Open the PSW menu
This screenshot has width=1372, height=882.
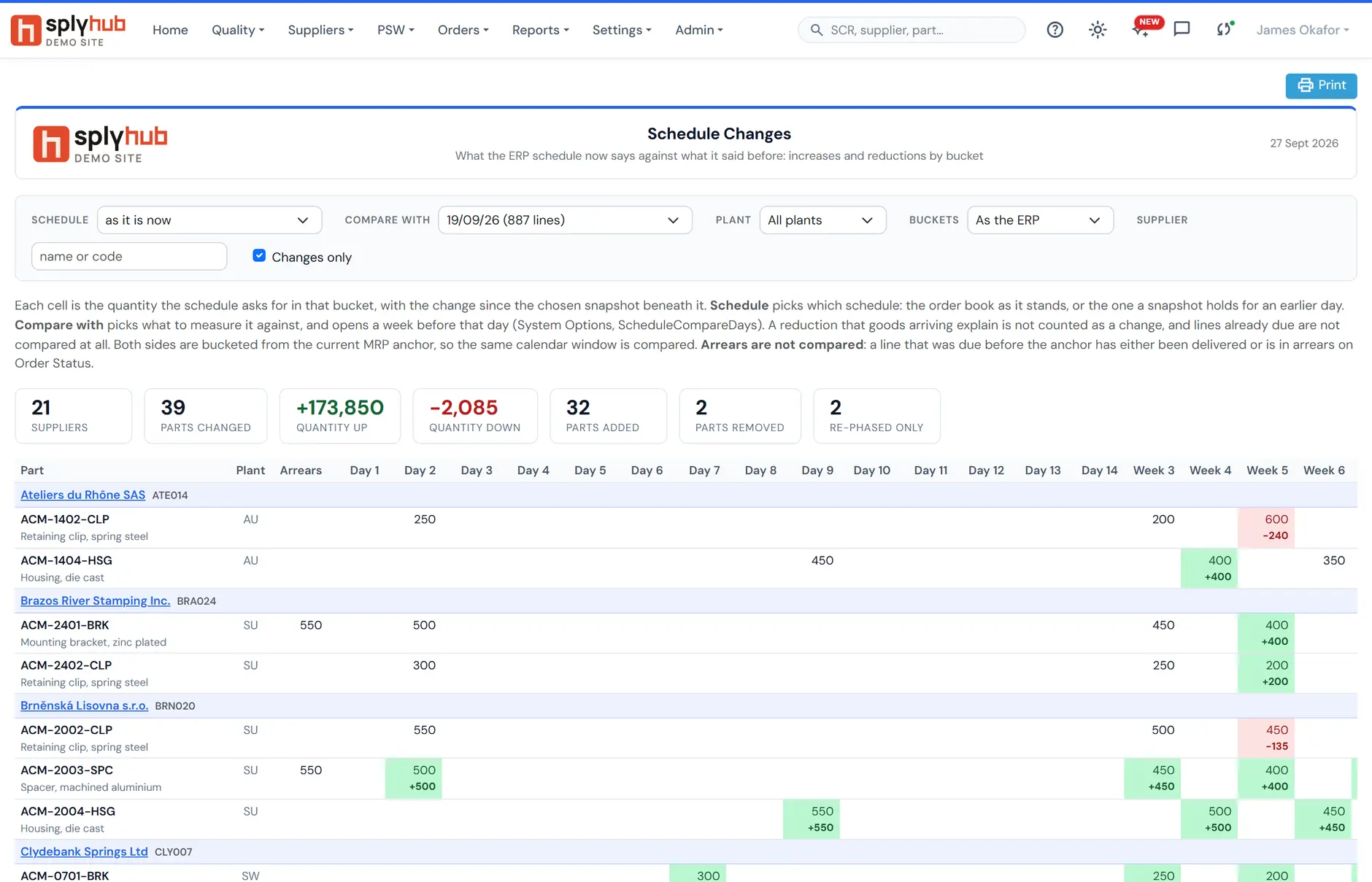[396, 30]
